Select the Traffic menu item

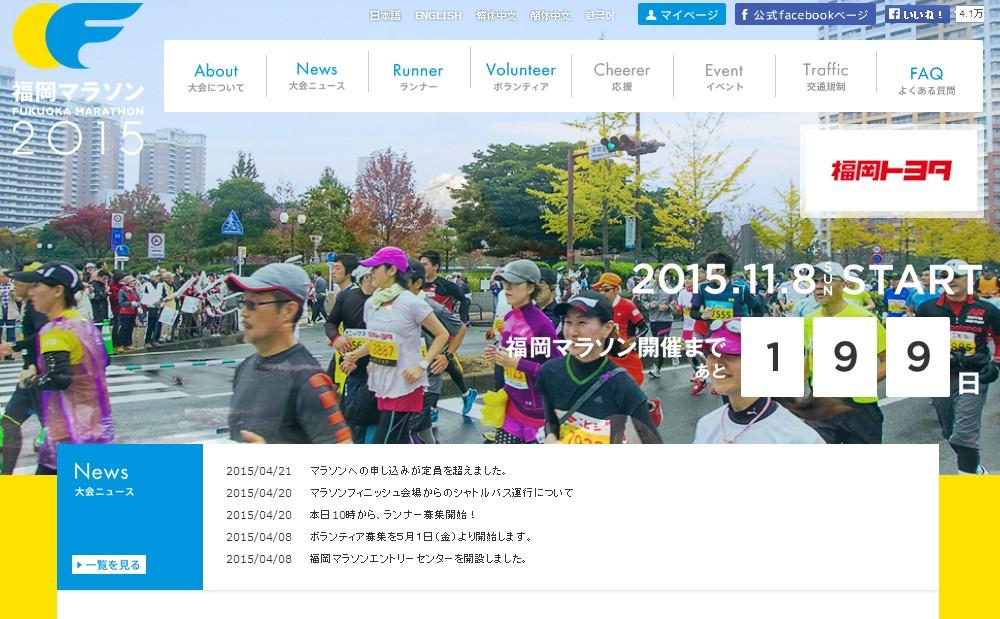tap(825, 76)
